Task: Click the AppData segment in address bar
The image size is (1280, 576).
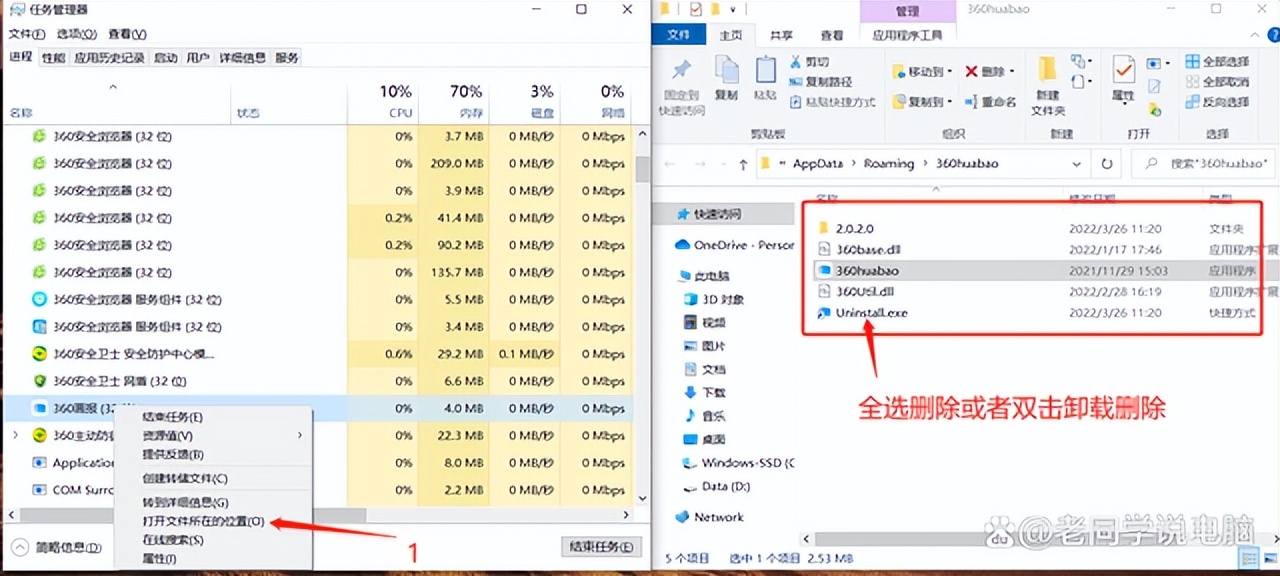Action: (817, 163)
